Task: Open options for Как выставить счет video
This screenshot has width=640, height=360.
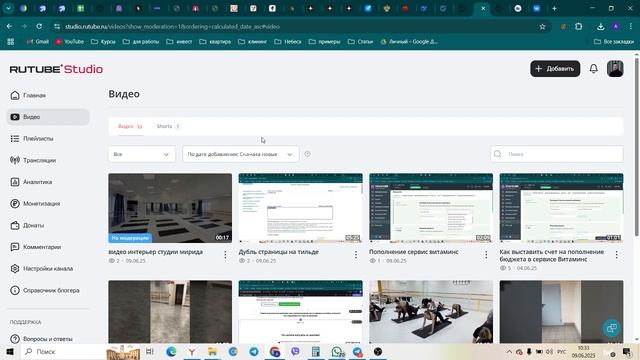Action: pyautogui.click(x=616, y=255)
